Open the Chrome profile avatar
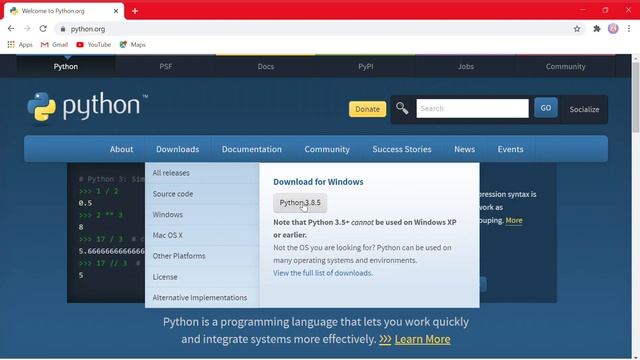The image size is (640, 360). (x=613, y=29)
